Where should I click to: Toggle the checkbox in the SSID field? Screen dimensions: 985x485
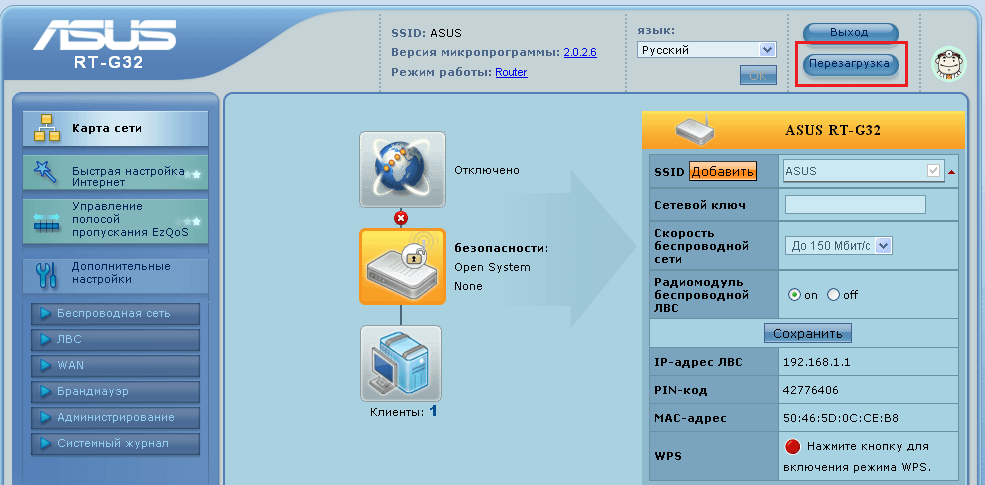point(933,171)
